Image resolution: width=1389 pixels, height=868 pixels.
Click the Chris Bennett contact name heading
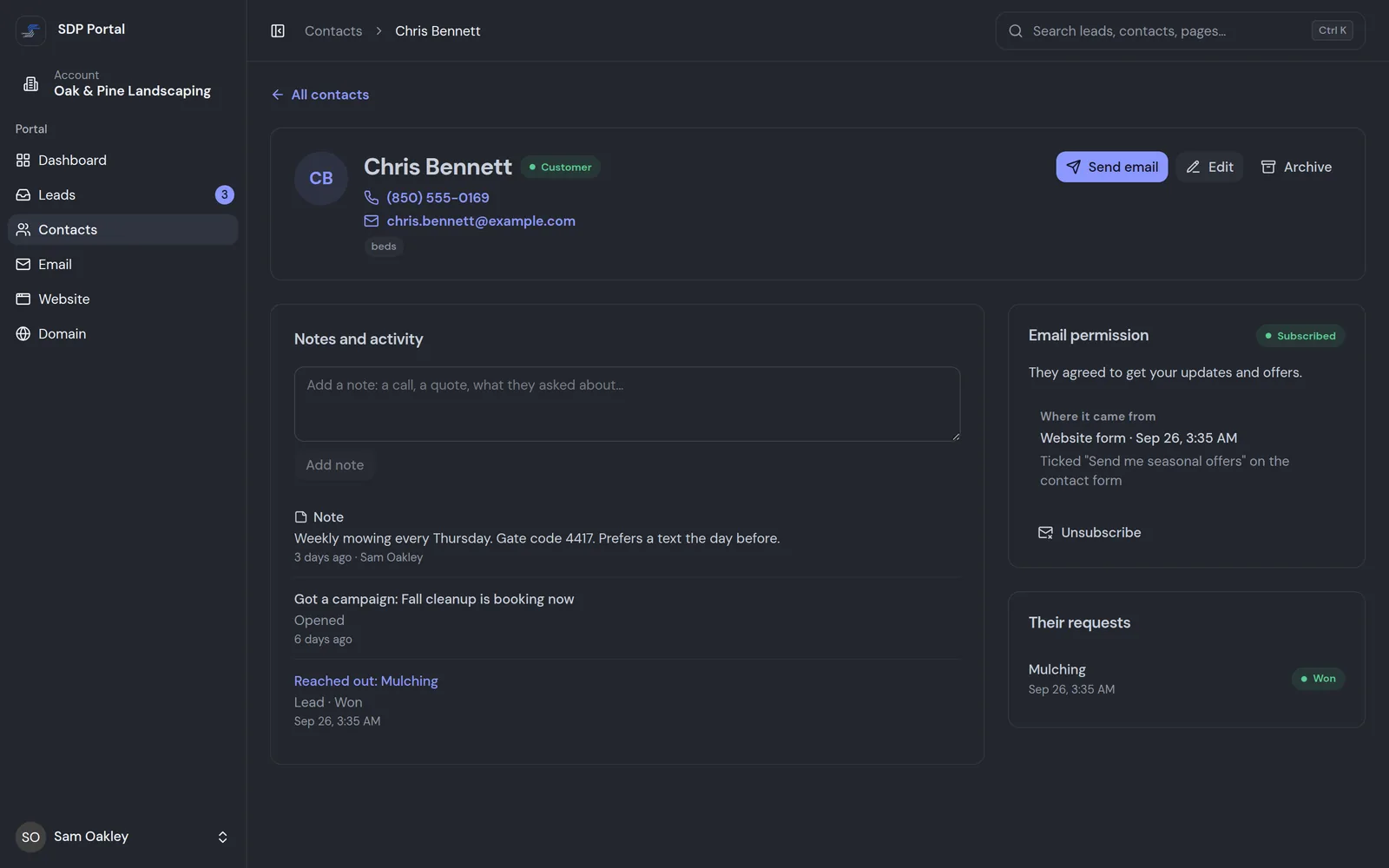(x=438, y=167)
